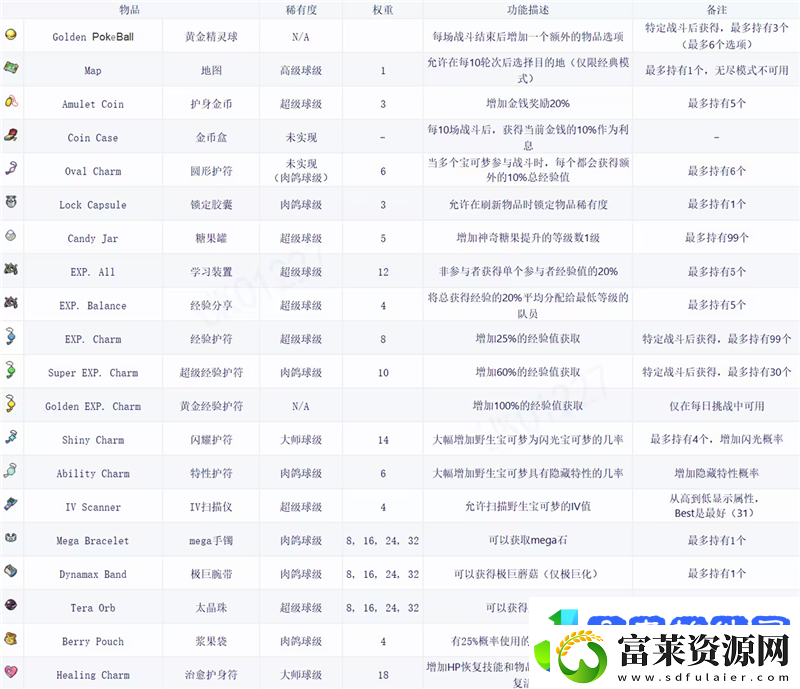Viewport: 800px width, 689px height.
Task: Click the IV扫描仪 Chinese name cell
Action: click(x=211, y=507)
